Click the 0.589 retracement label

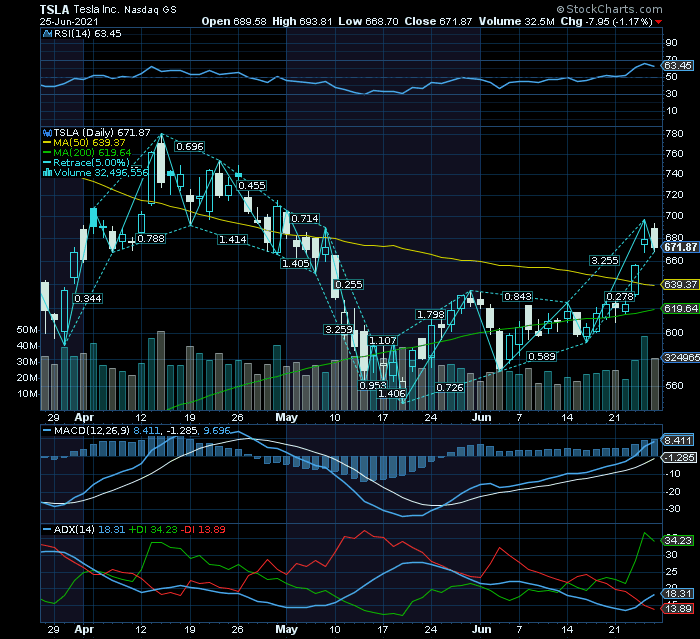(542, 357)
